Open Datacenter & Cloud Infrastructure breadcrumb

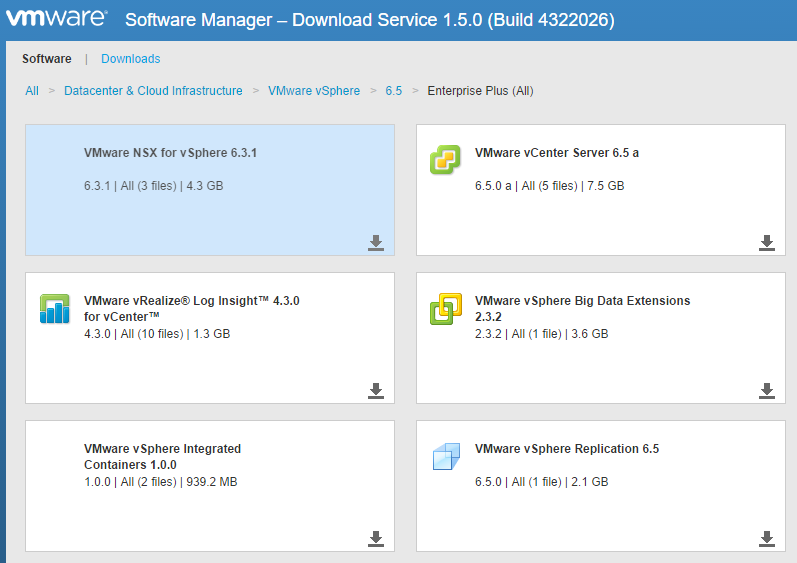point(153,91)
